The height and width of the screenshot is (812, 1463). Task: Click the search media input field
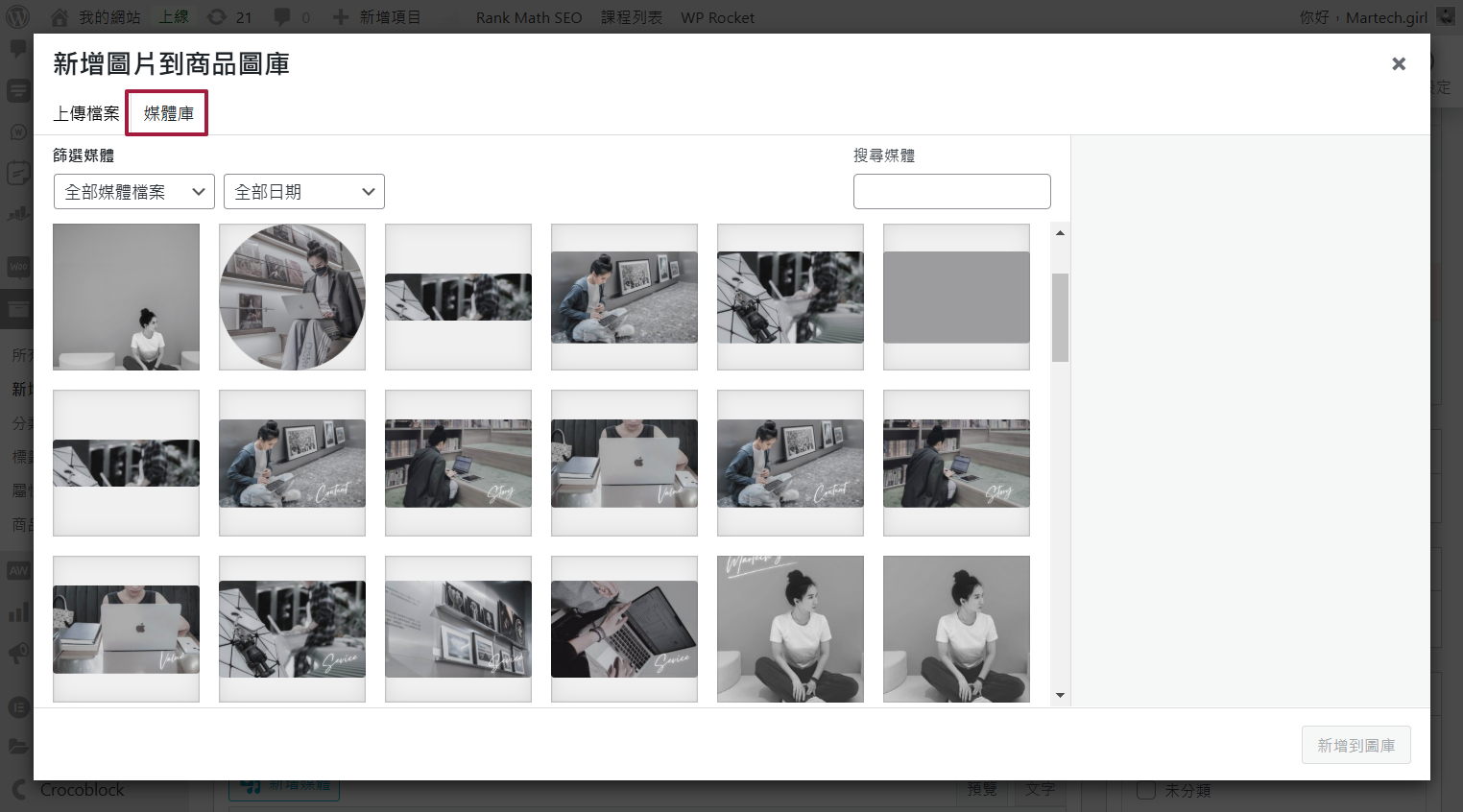pos(951,192)
